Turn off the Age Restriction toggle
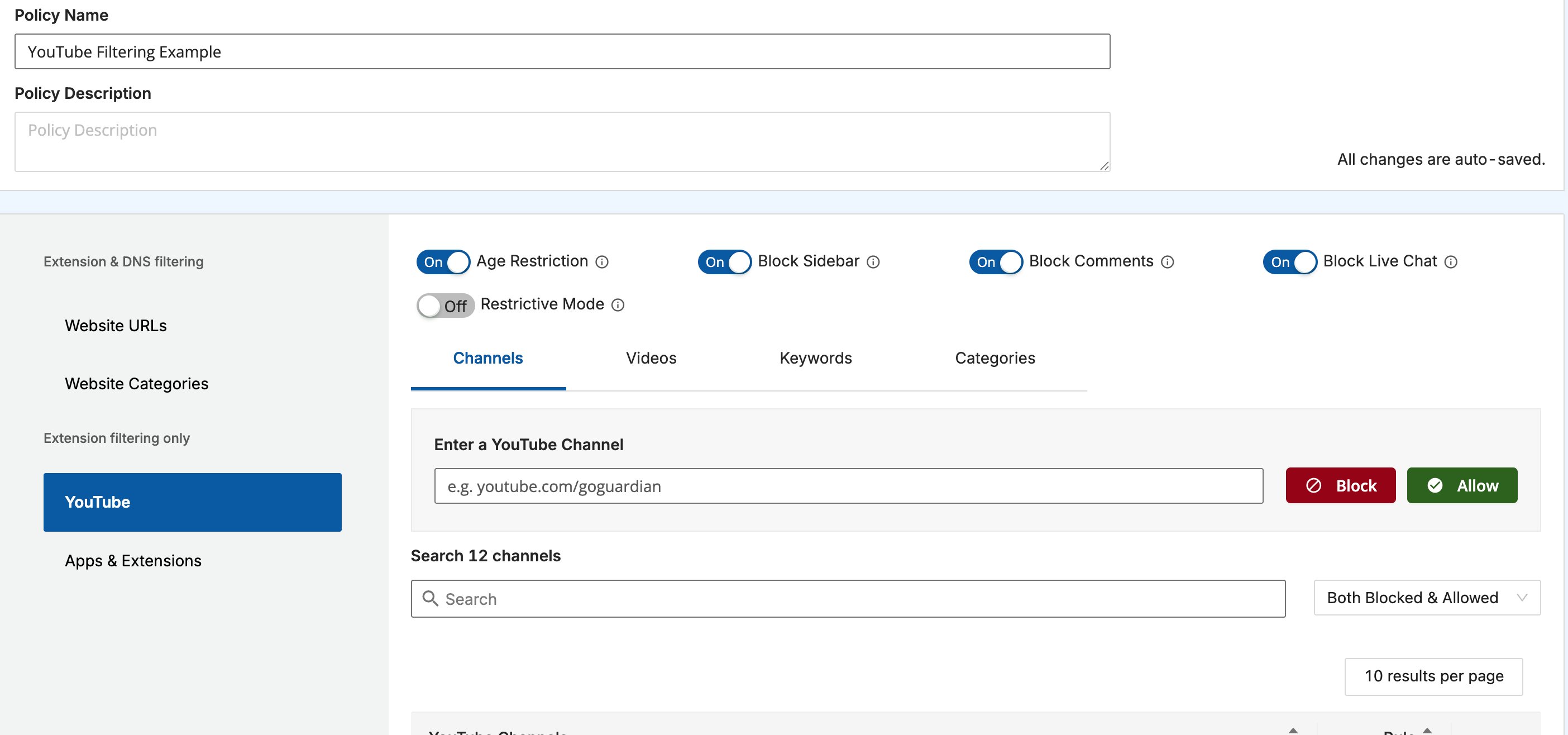Screen dimensions: 1568x735 click(x=443, y=262)
